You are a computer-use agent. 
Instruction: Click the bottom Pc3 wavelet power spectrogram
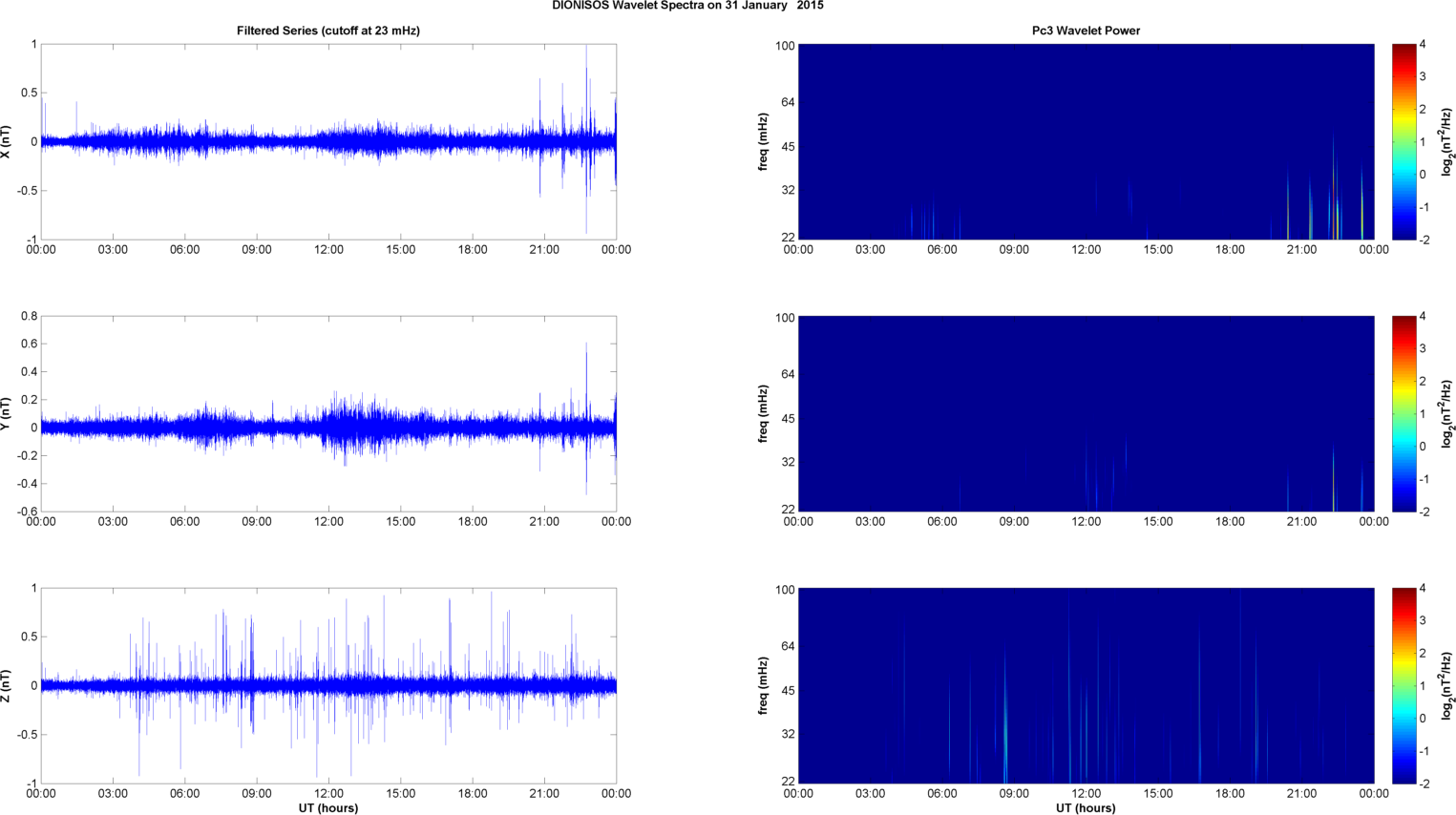point(1086,685)
